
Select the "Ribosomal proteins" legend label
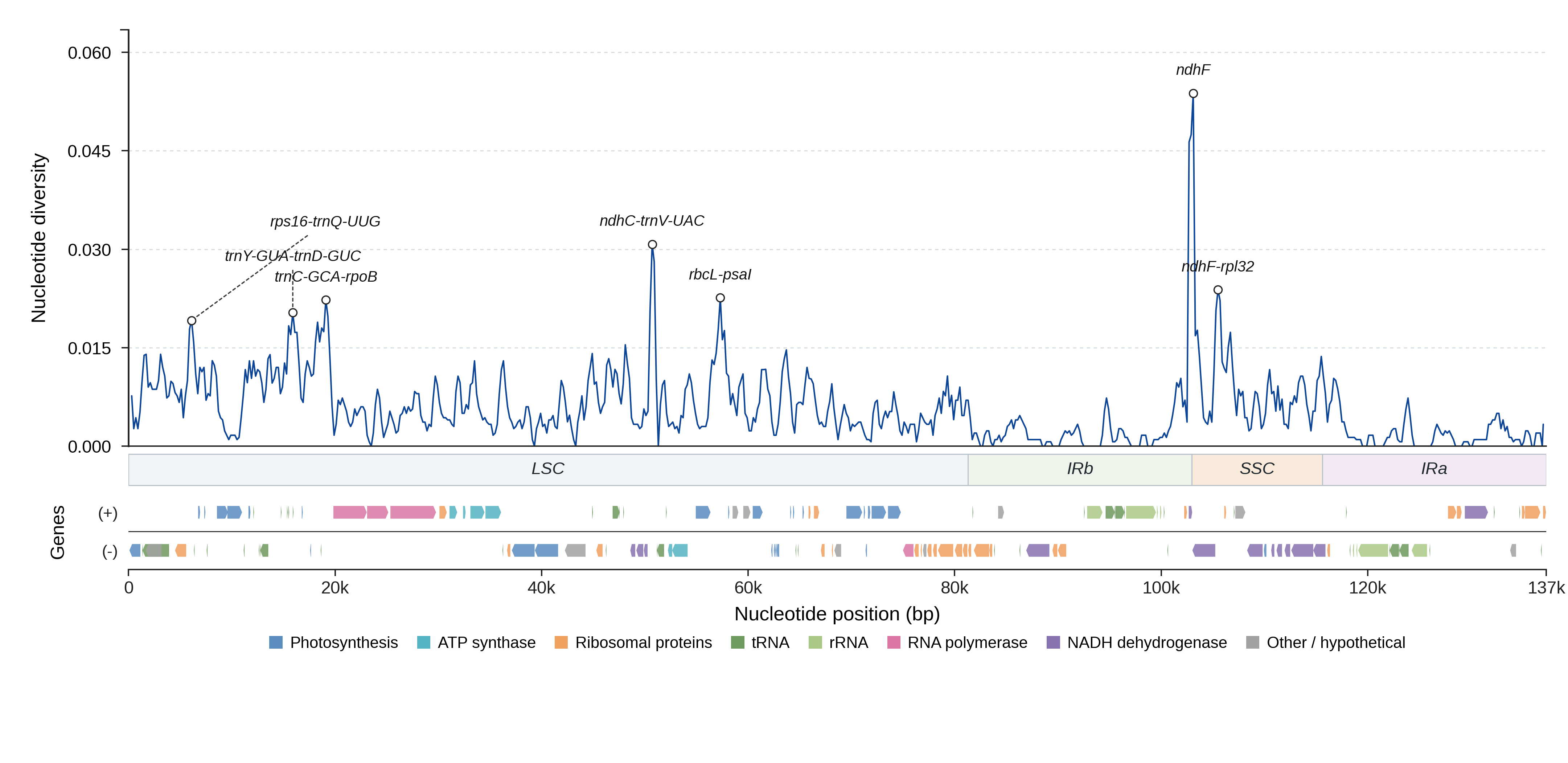click(643, 642)
